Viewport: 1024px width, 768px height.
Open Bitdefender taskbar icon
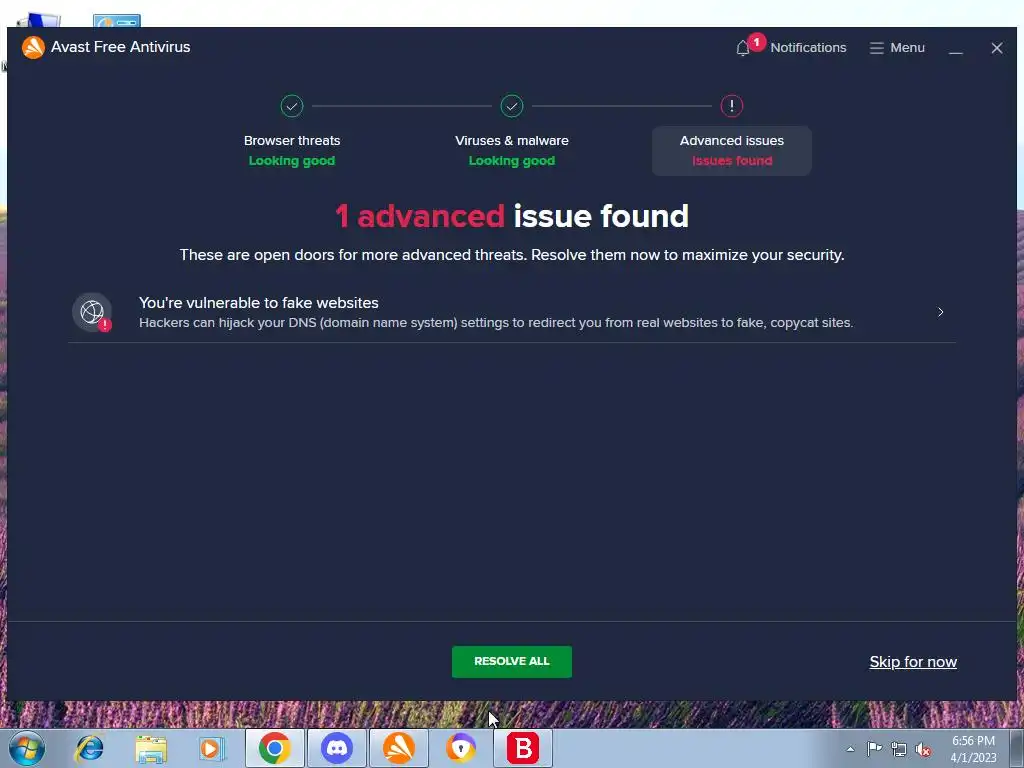click(523, 748)
